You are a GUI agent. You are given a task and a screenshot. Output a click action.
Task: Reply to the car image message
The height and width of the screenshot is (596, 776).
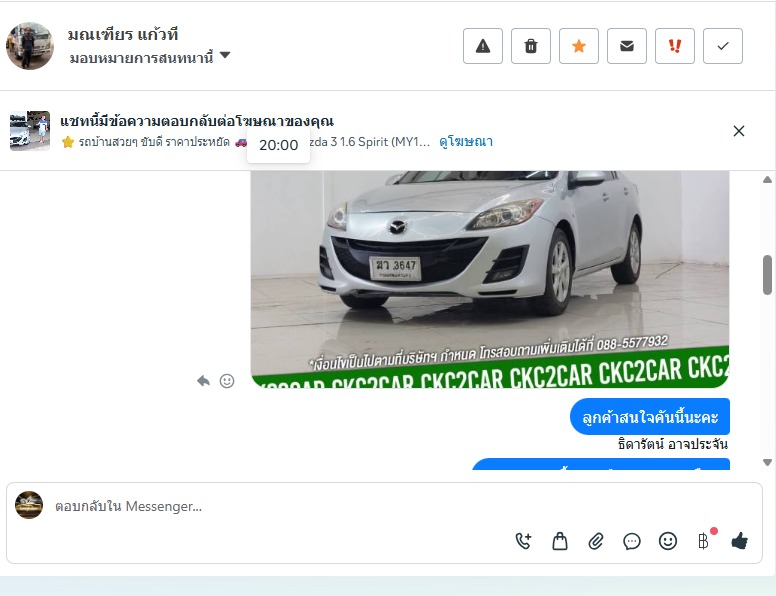tap(203, 381)
